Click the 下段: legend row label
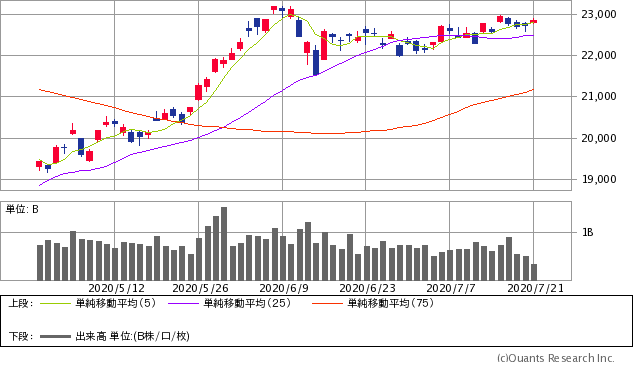Image resolution: width=633 pixels, height=371 pixels. point(21,336)
